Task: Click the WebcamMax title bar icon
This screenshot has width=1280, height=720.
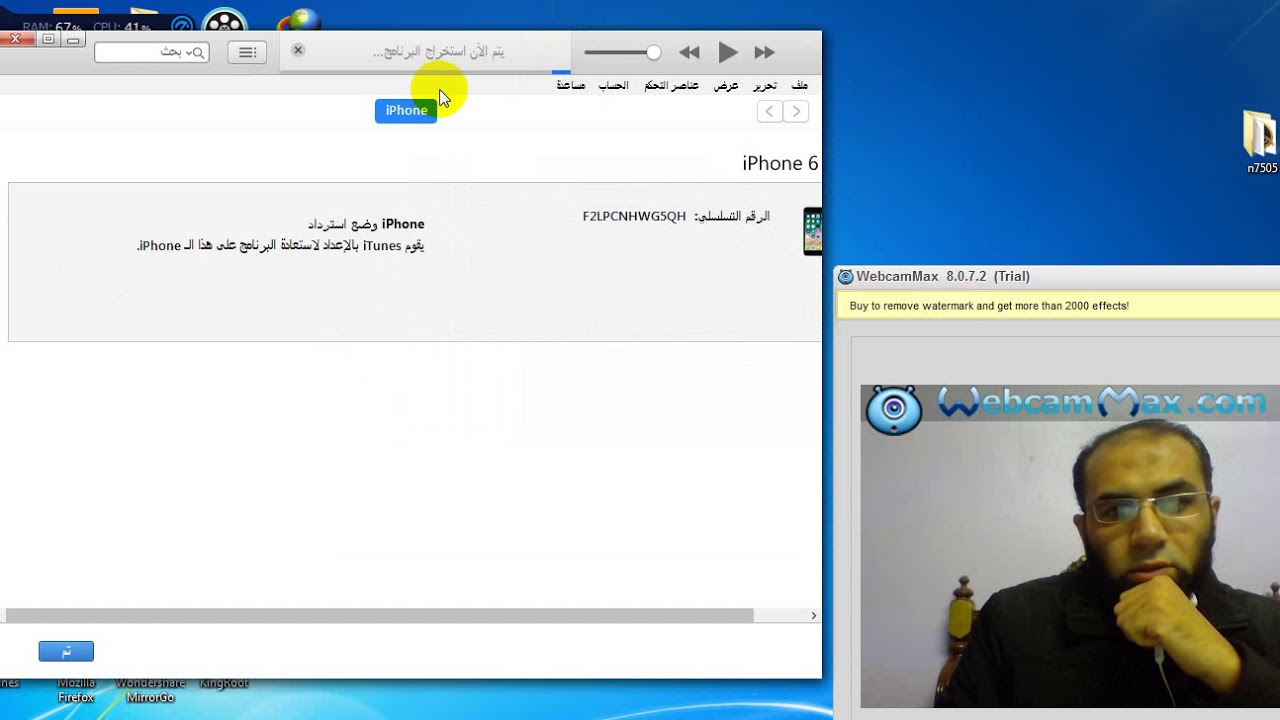Action: pos(846,277)
